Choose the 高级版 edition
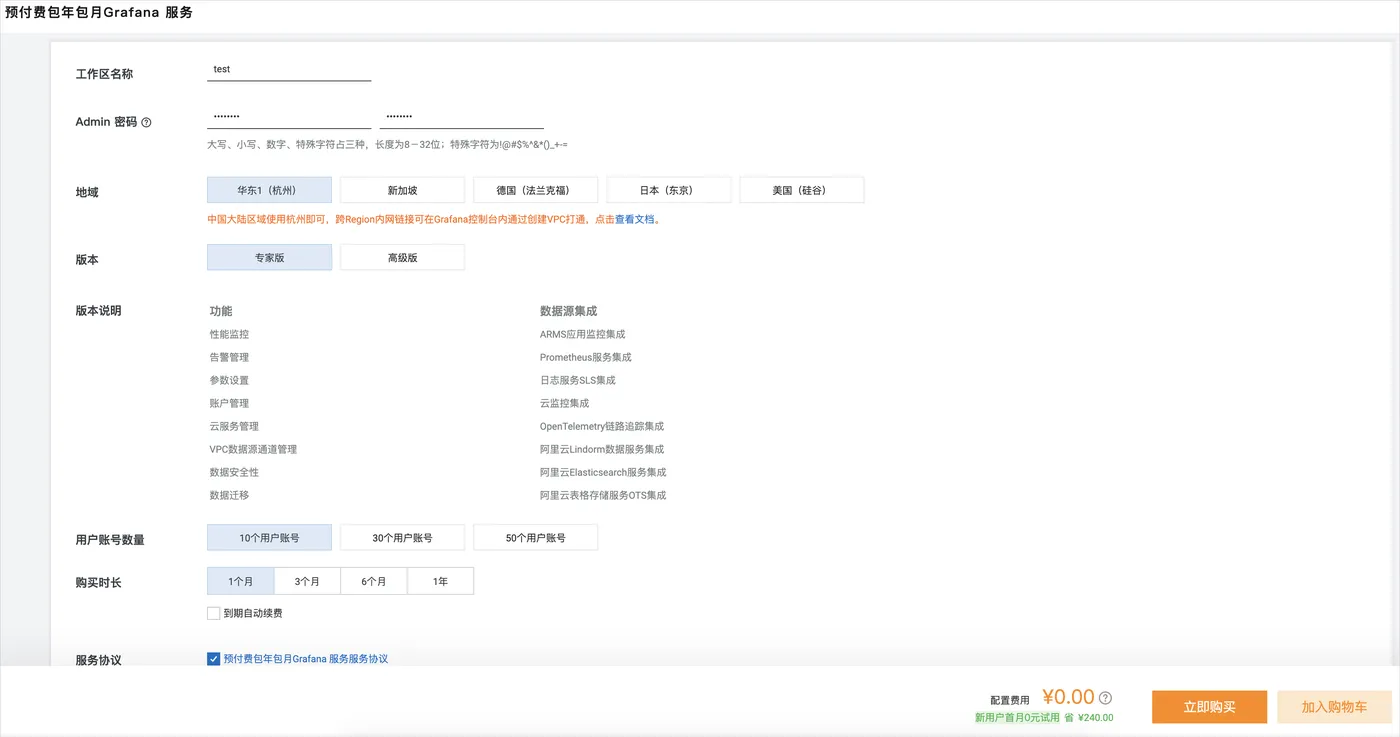Screen dimensions: 1400x737 (402, 257)
